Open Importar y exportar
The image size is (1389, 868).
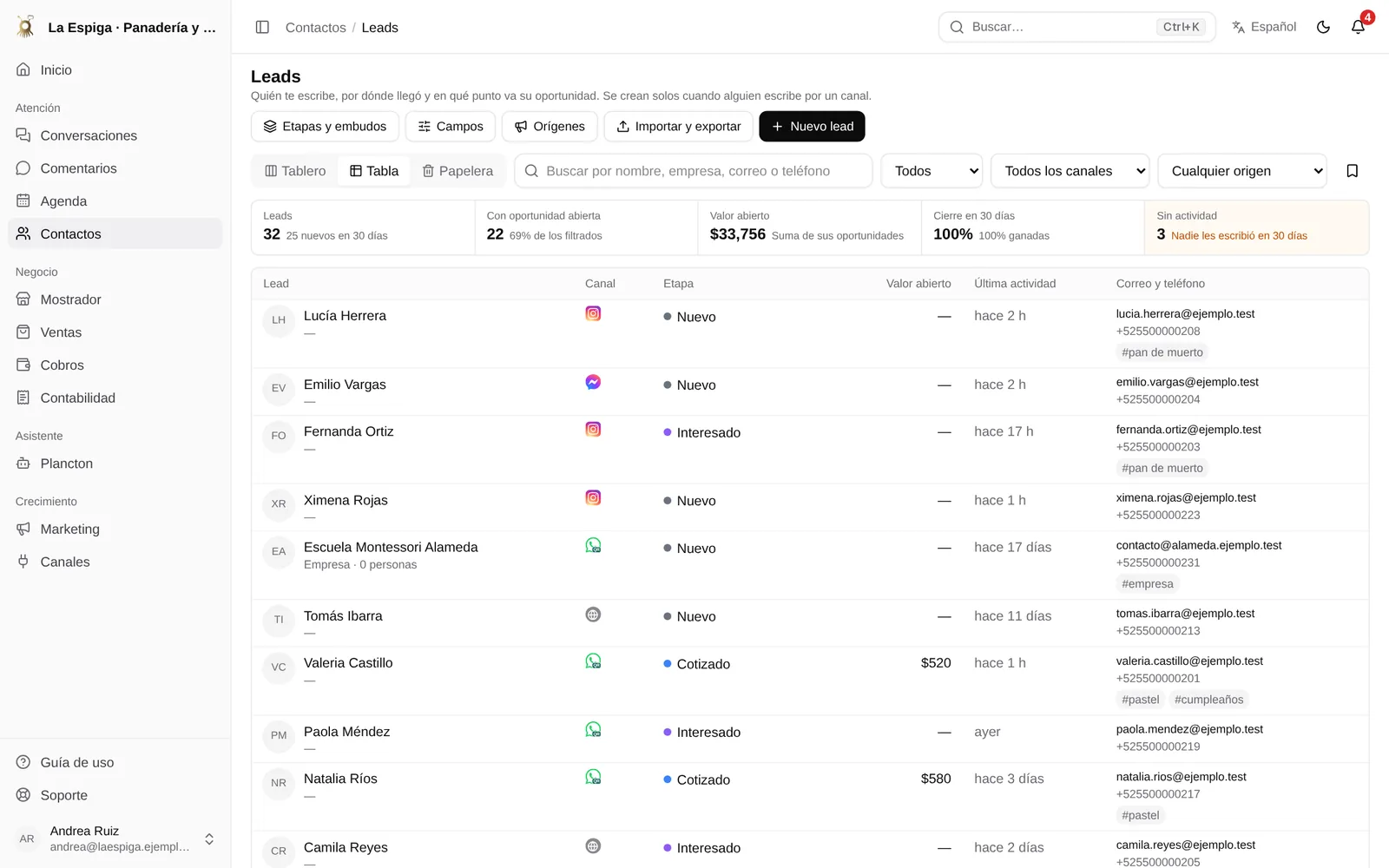point(678,126)
